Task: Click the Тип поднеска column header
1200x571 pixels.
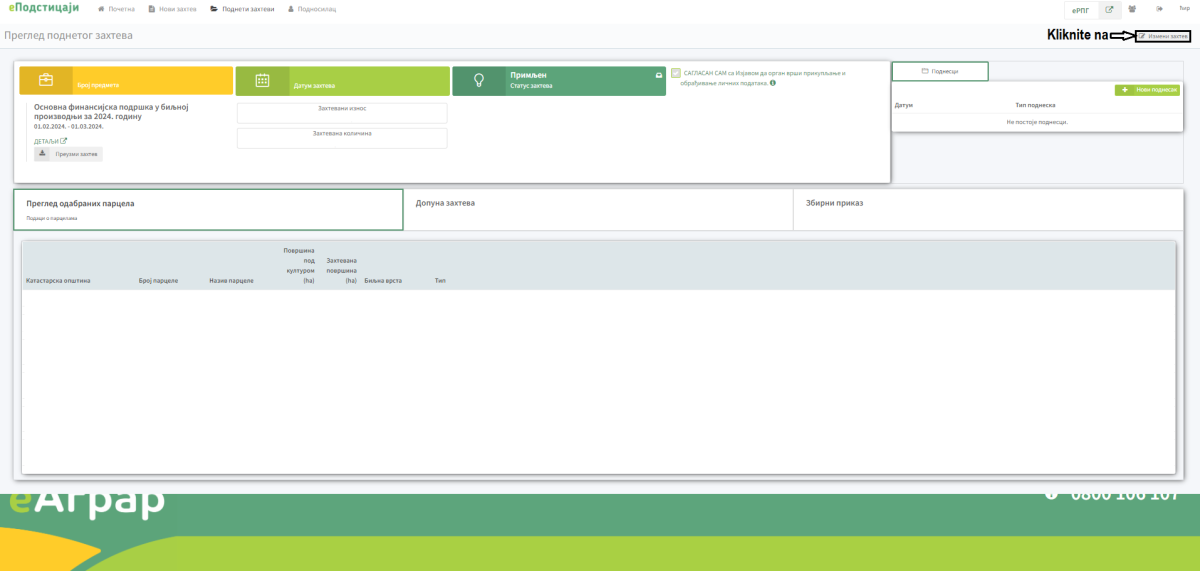Action: pos(1035,105)
